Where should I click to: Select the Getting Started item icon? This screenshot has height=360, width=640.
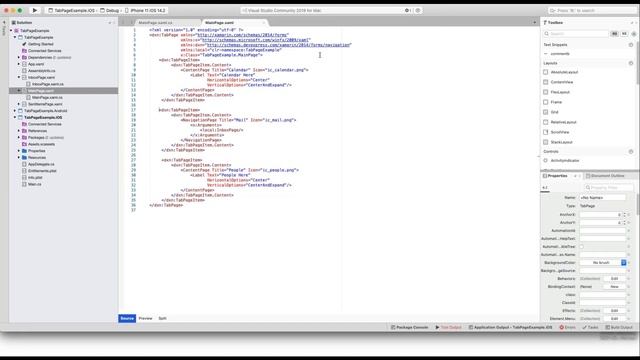pyautogui.click(x=24, y=44)
